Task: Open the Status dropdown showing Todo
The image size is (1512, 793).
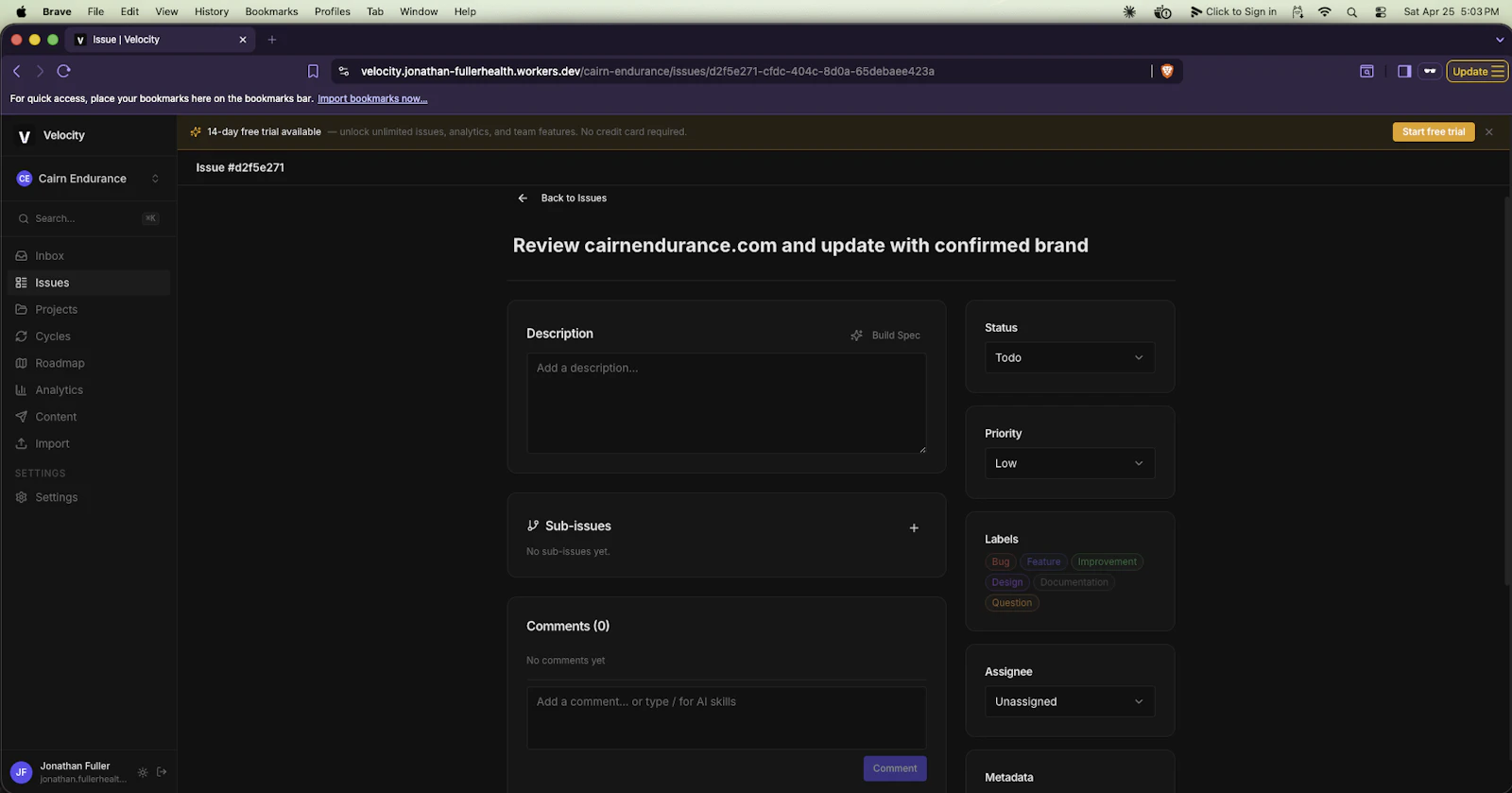Action: coord(1070,358)
